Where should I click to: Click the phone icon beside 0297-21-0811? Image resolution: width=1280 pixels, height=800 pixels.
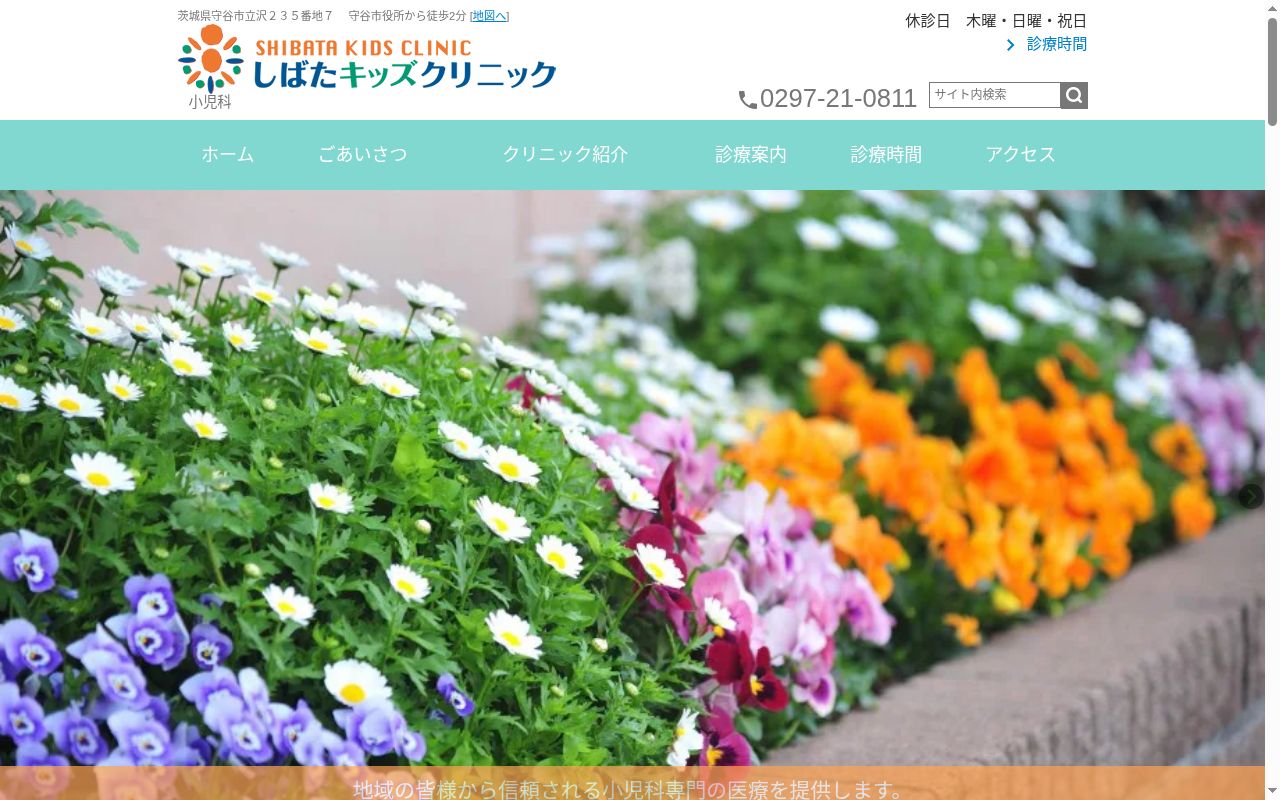pos(748,99)
